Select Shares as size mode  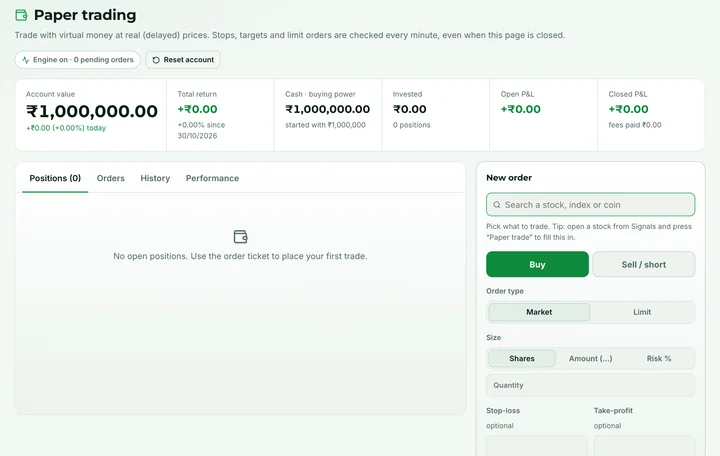coord(522,358)
